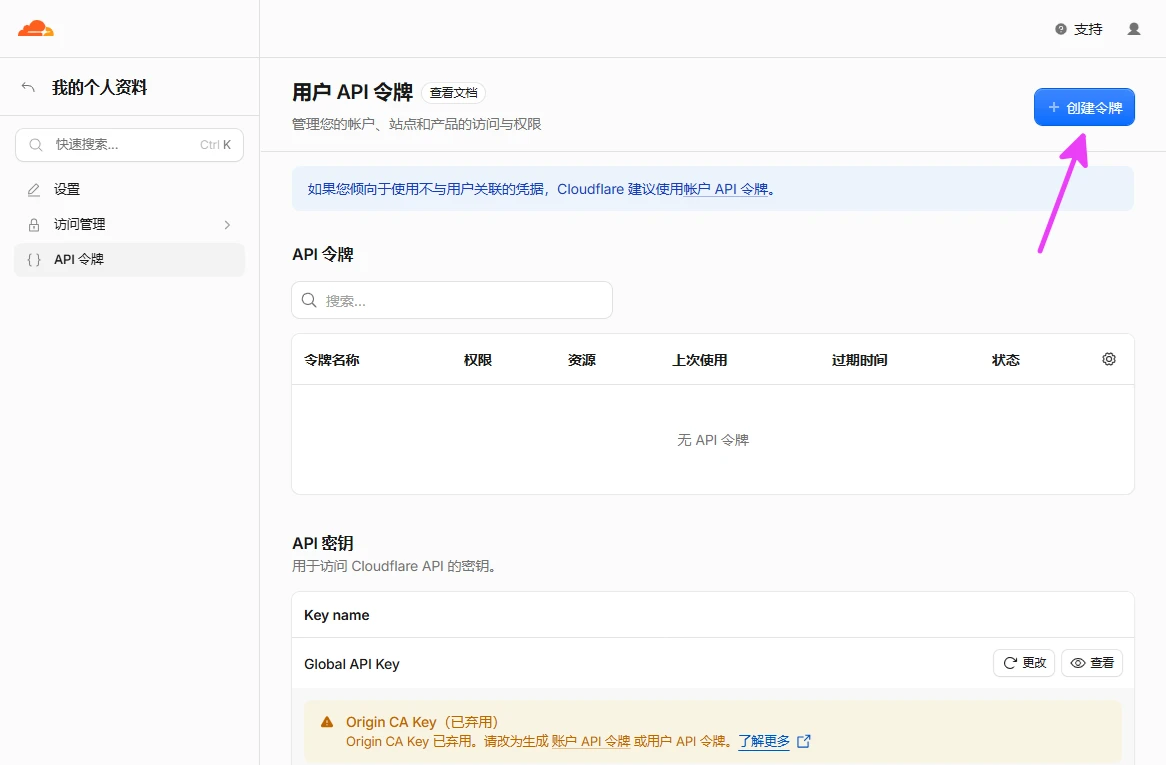Open the user account icon
1166x765 pixels.
pyautogui.click(x=1133, y=29)
